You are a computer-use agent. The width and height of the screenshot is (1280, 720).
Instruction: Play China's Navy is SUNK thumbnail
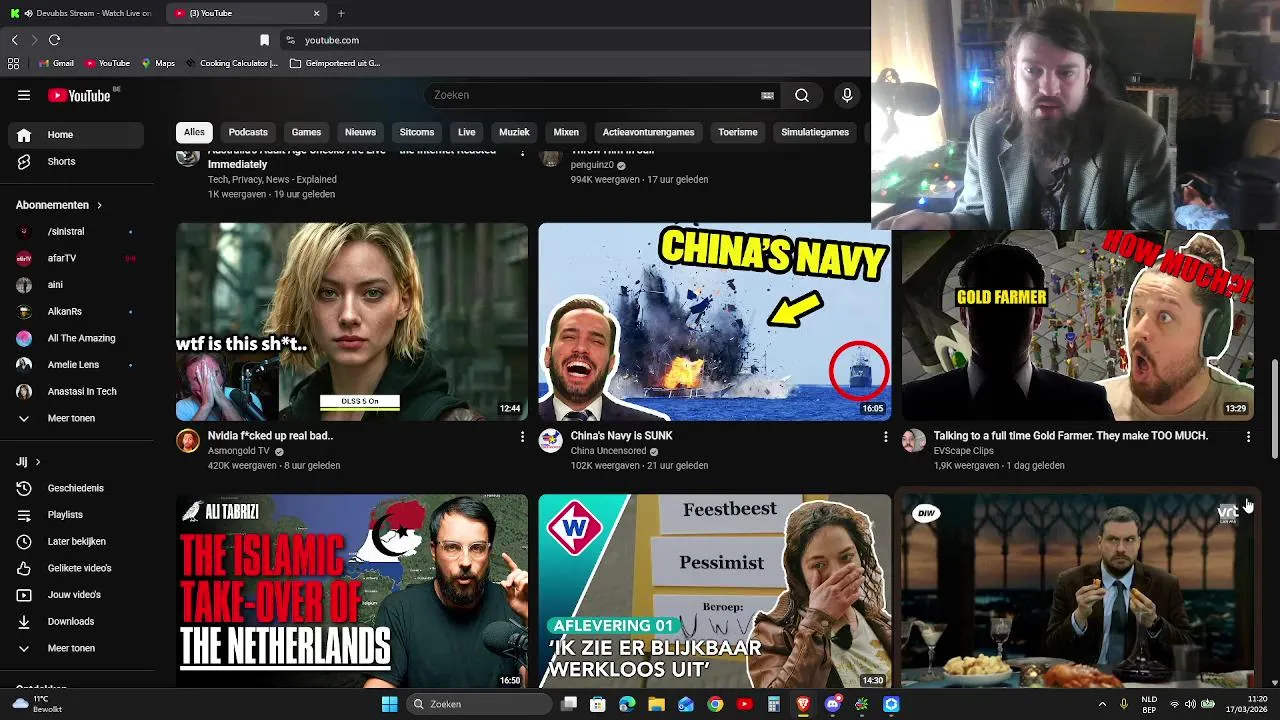click(x=715, y=322)
